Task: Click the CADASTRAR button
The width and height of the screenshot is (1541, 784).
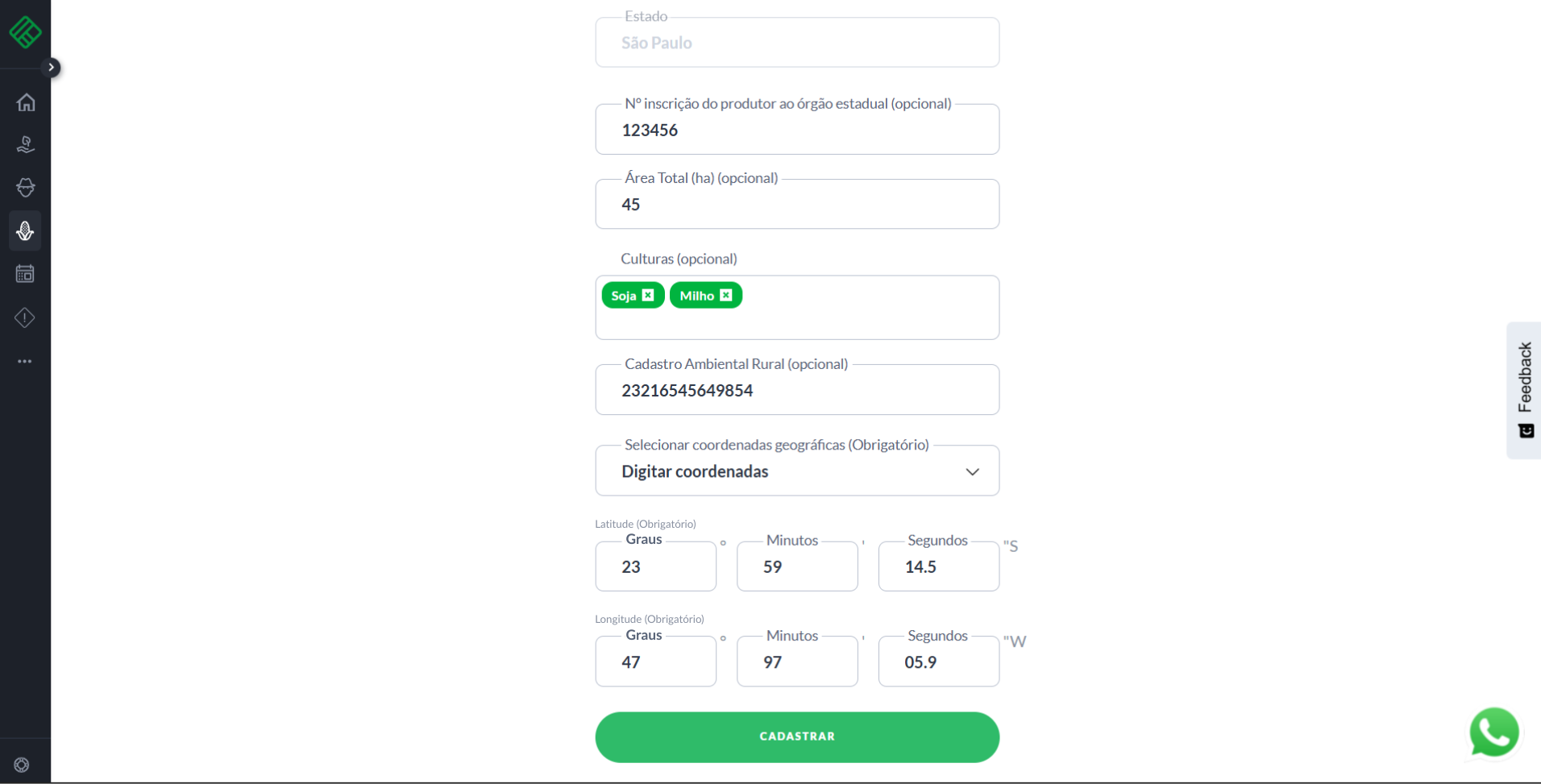Action: click(x=796, y=736)
